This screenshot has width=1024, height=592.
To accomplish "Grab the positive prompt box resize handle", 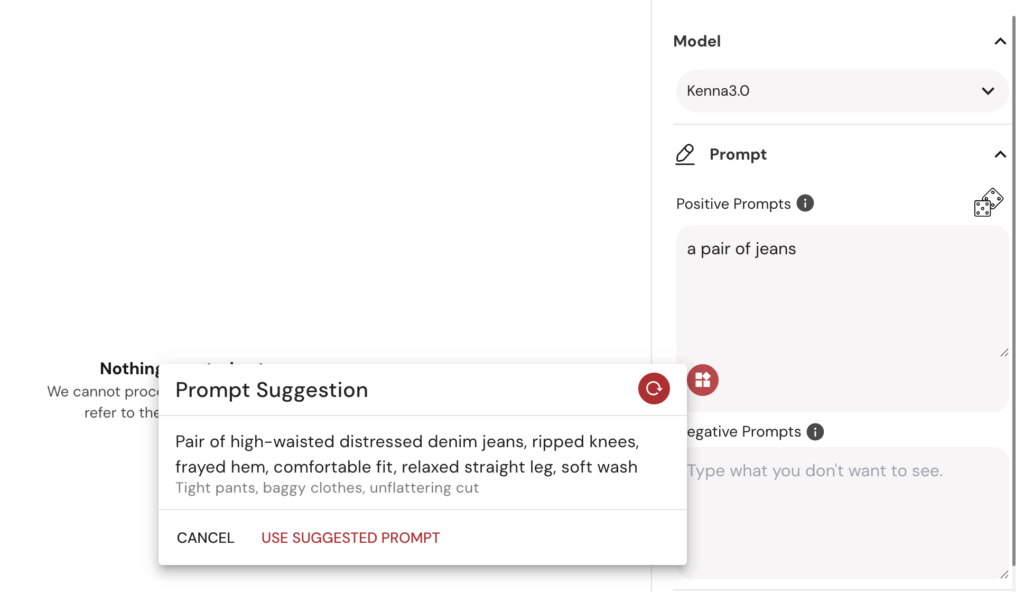I will click(x=1004, y=353).
